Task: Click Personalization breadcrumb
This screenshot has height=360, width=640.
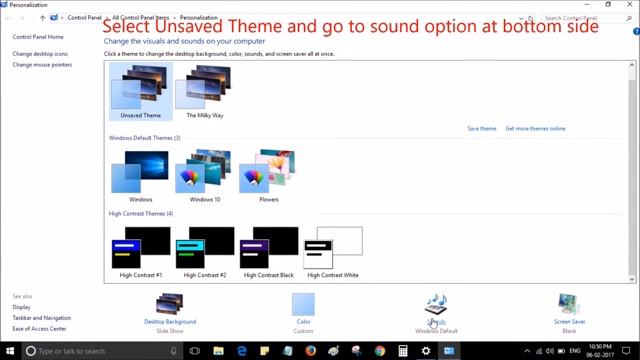Action: point(199,18)
